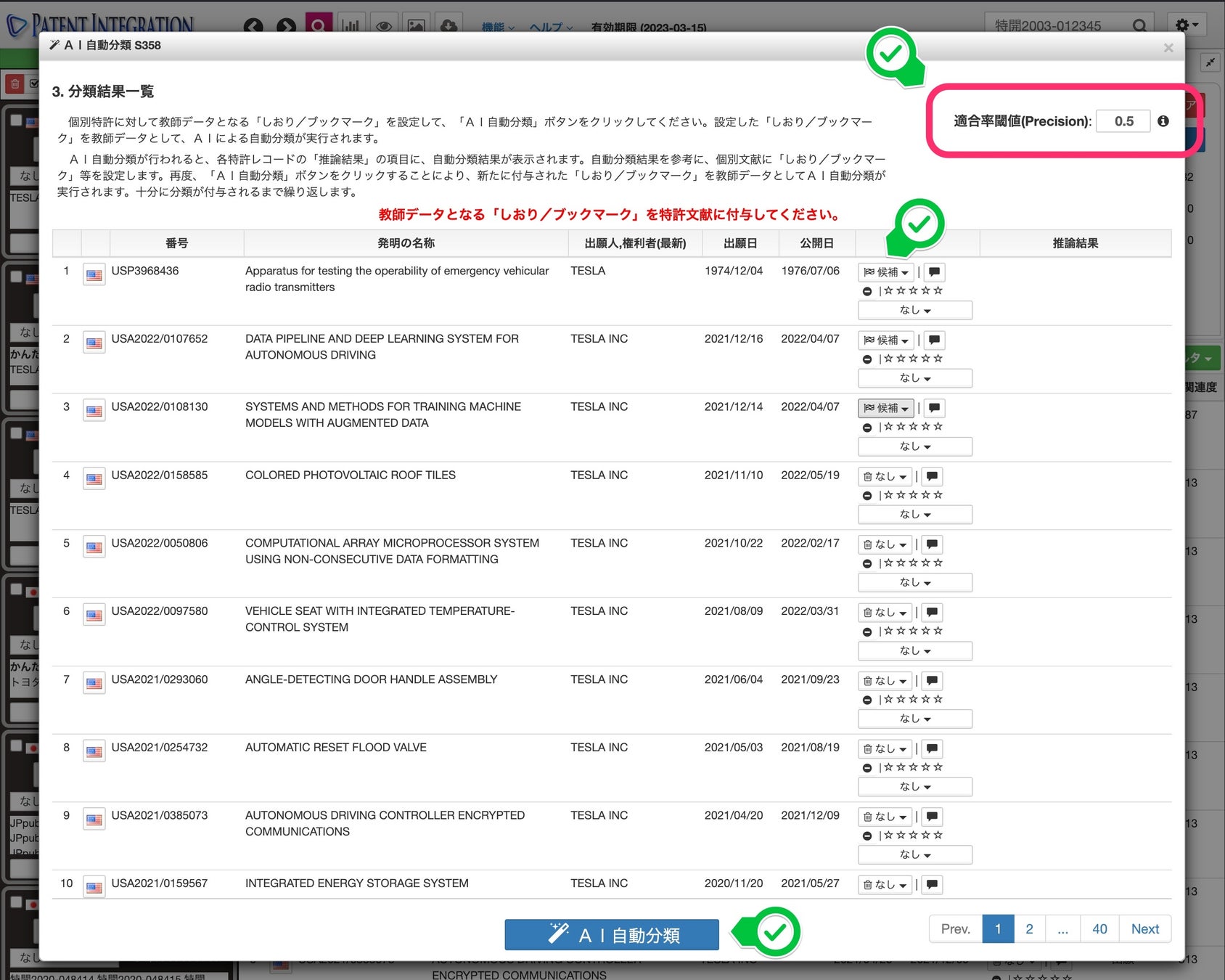Click the image icon in main toolbar

tap(417, 26)
